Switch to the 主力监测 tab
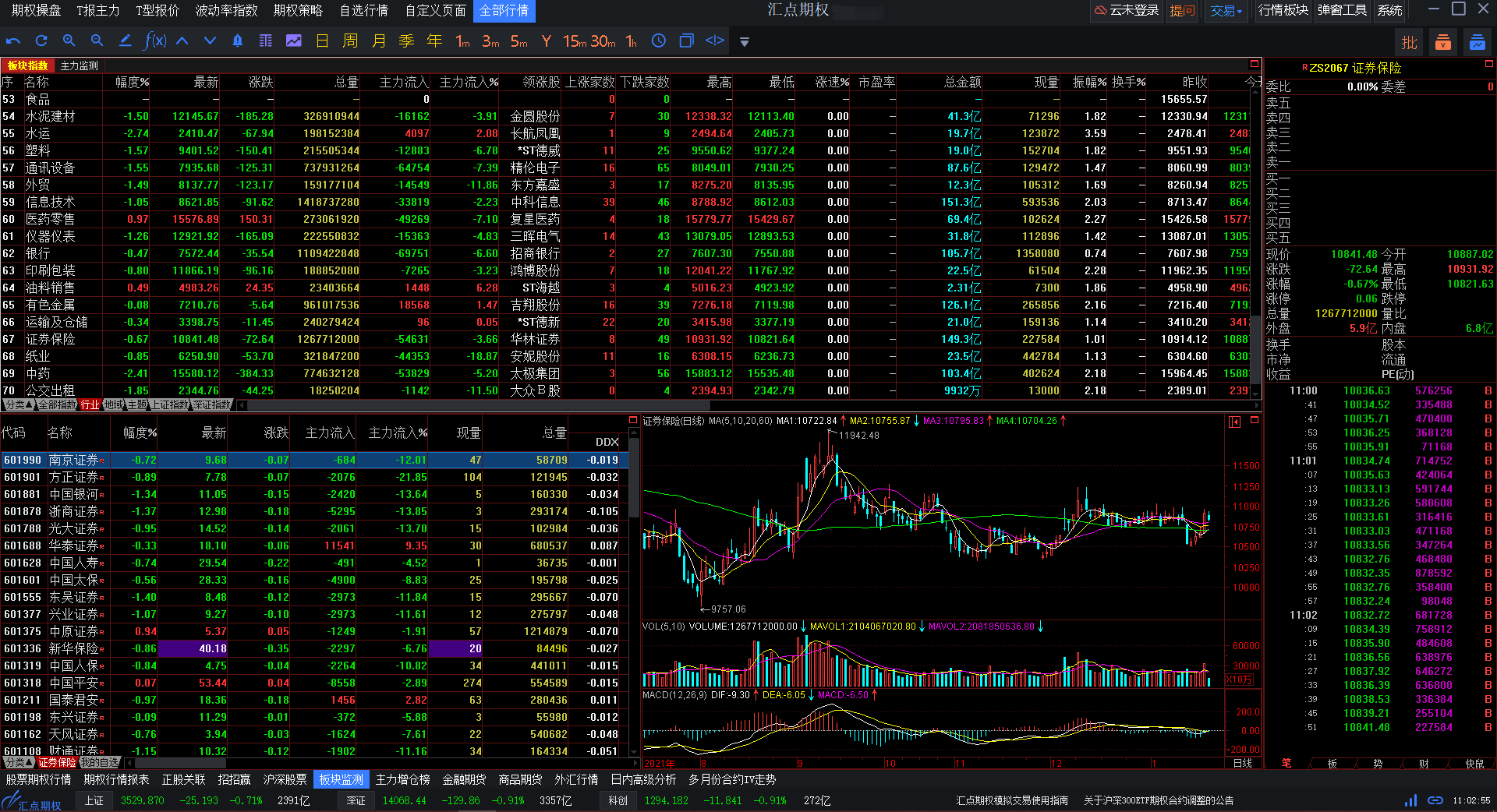Viewport: 1497px width, 812px height. click(80, 66)
